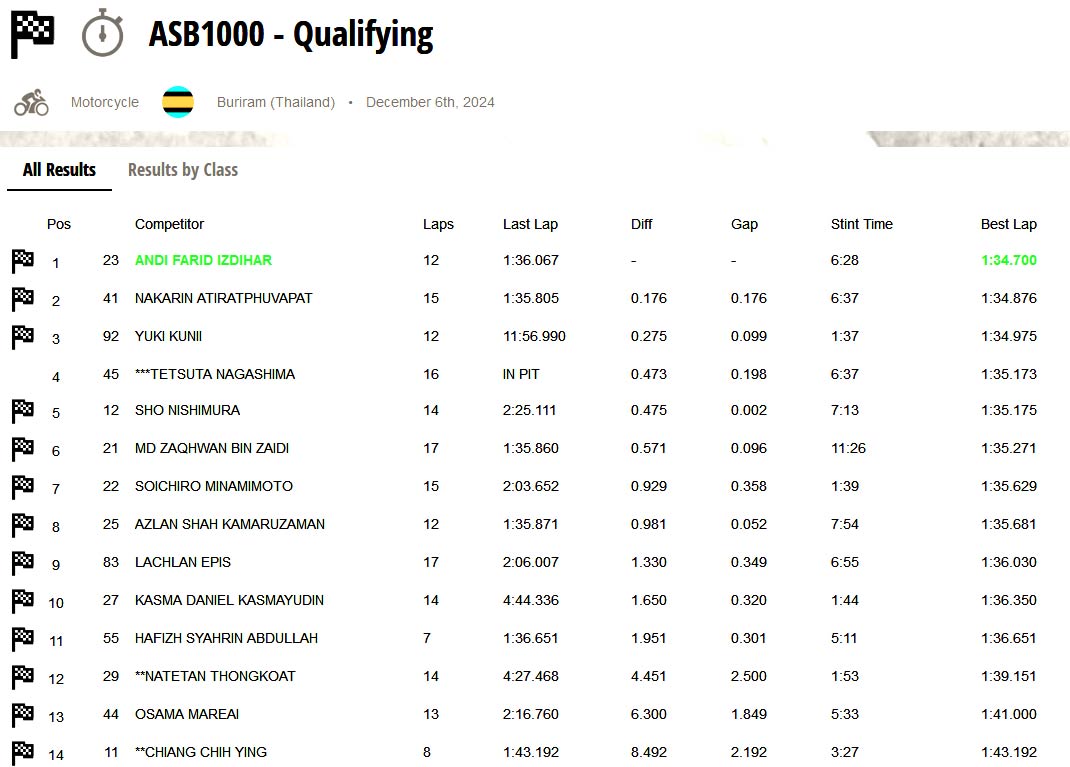
Task: Click the Best Lap column header
Action: pyautogui.click(x=1008, y=224)
